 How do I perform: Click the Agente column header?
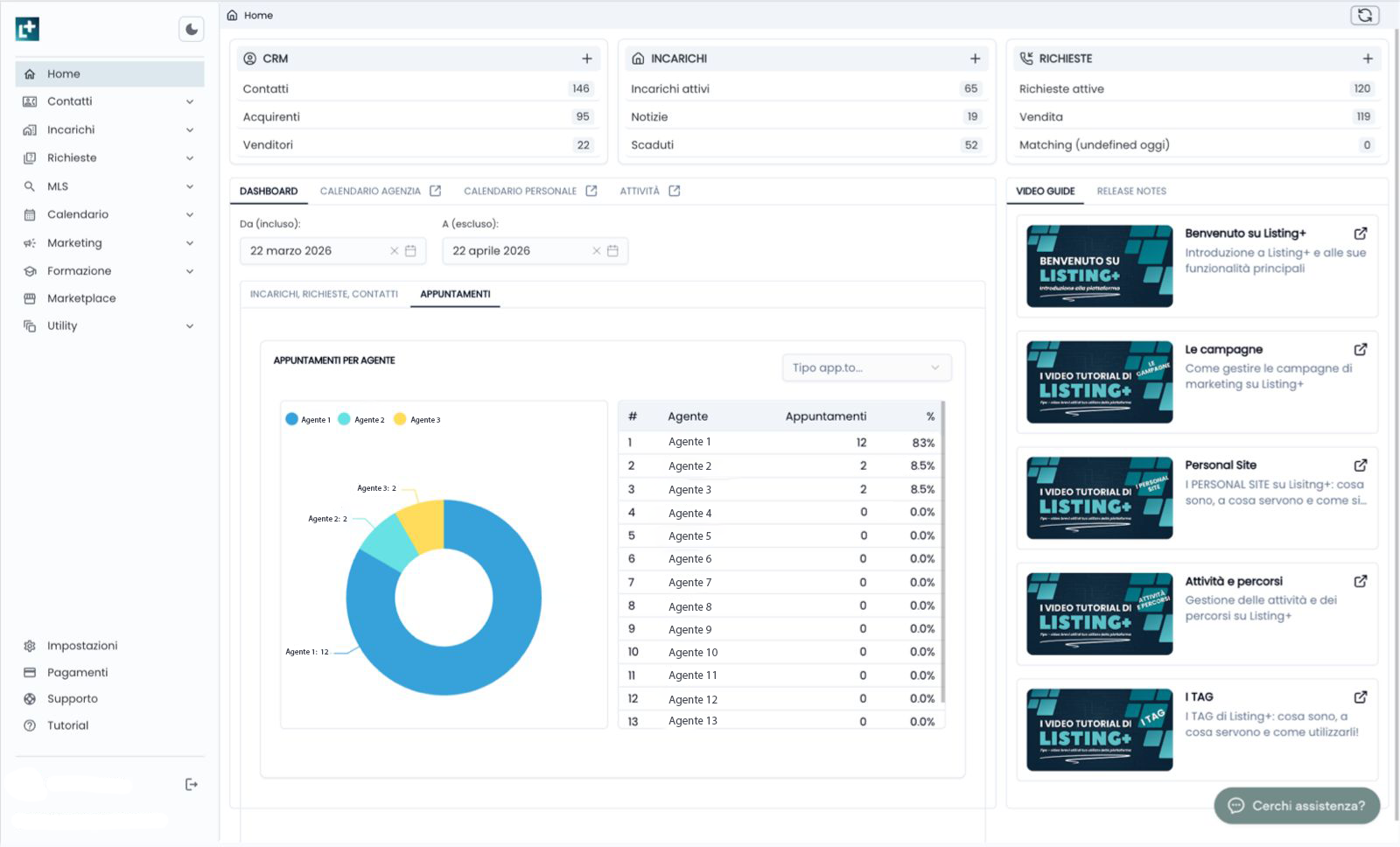[688, 416]
